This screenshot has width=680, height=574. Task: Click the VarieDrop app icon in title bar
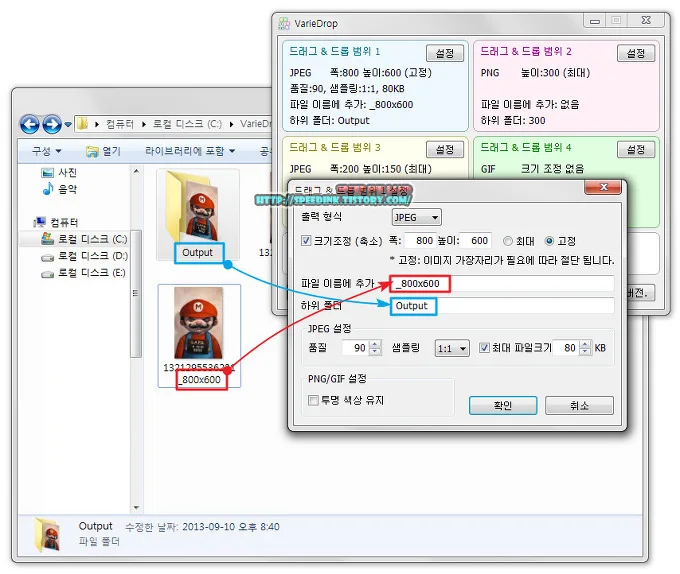click(x=284, y=23)
